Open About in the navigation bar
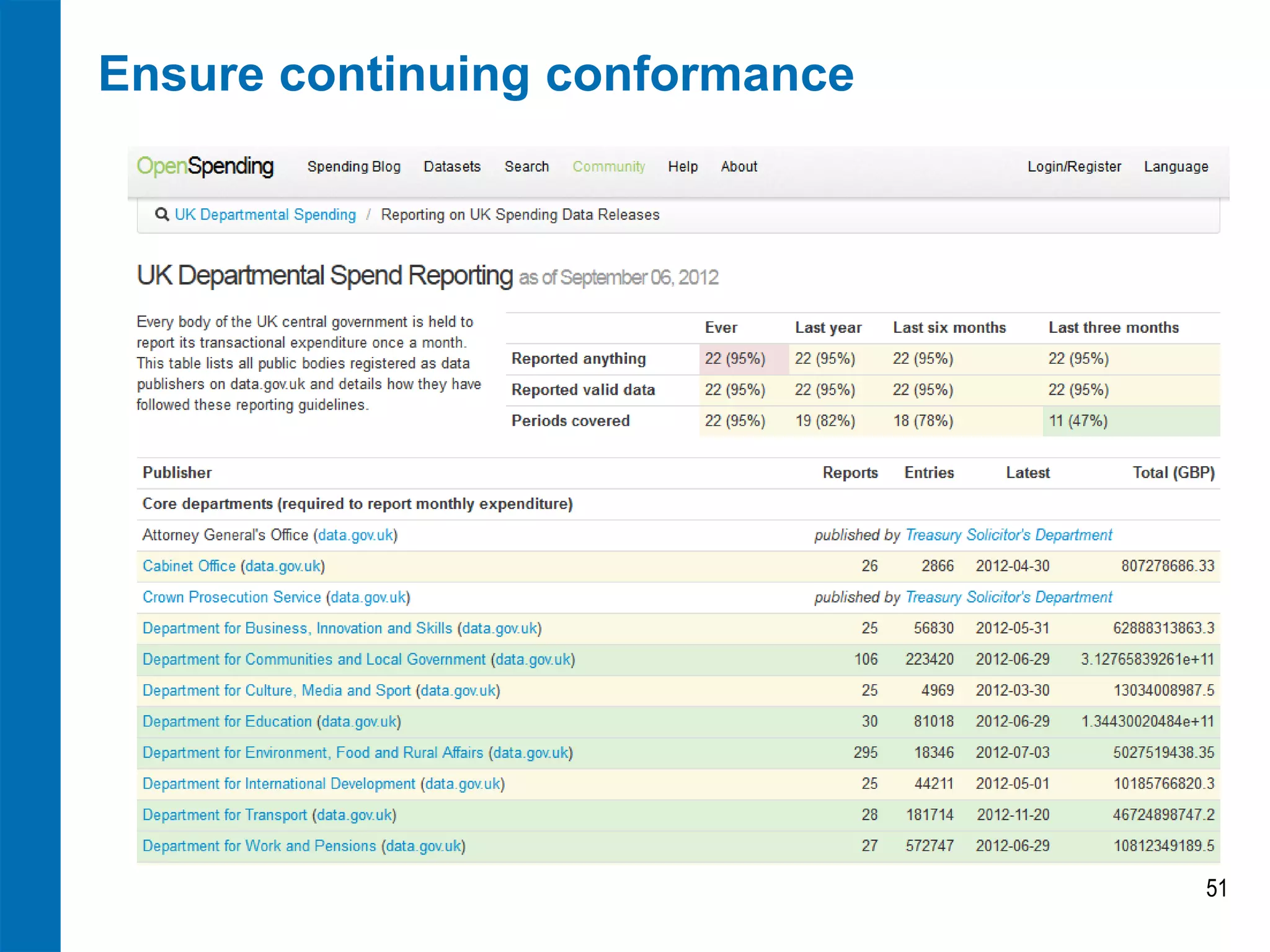Image resolution: width=1270 pixels, height=952 pixels. coord(739,167)
